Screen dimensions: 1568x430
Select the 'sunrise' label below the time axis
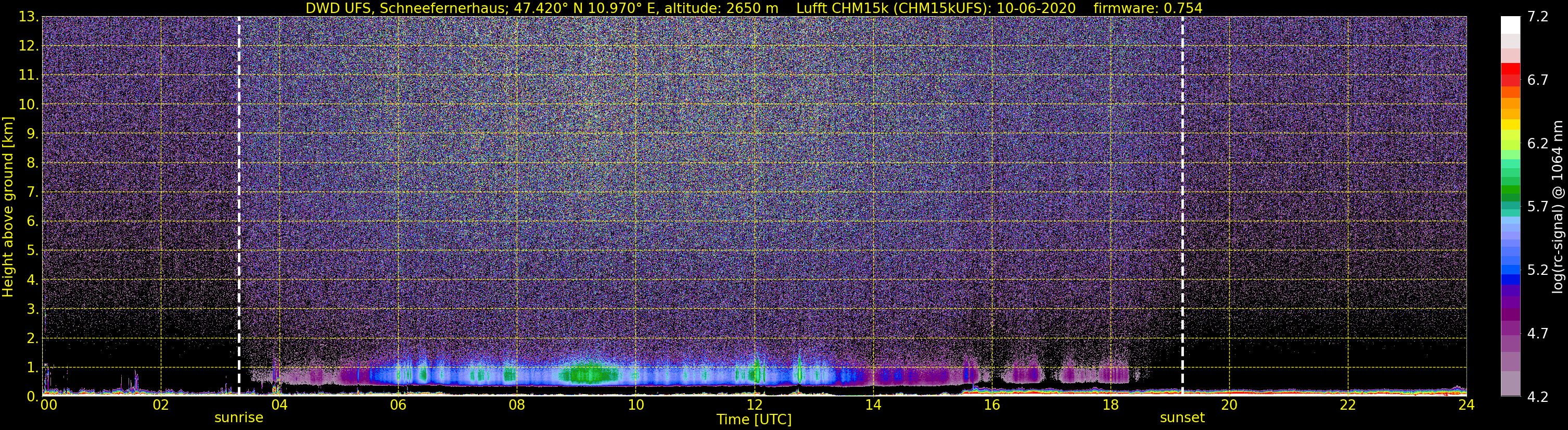238,418
